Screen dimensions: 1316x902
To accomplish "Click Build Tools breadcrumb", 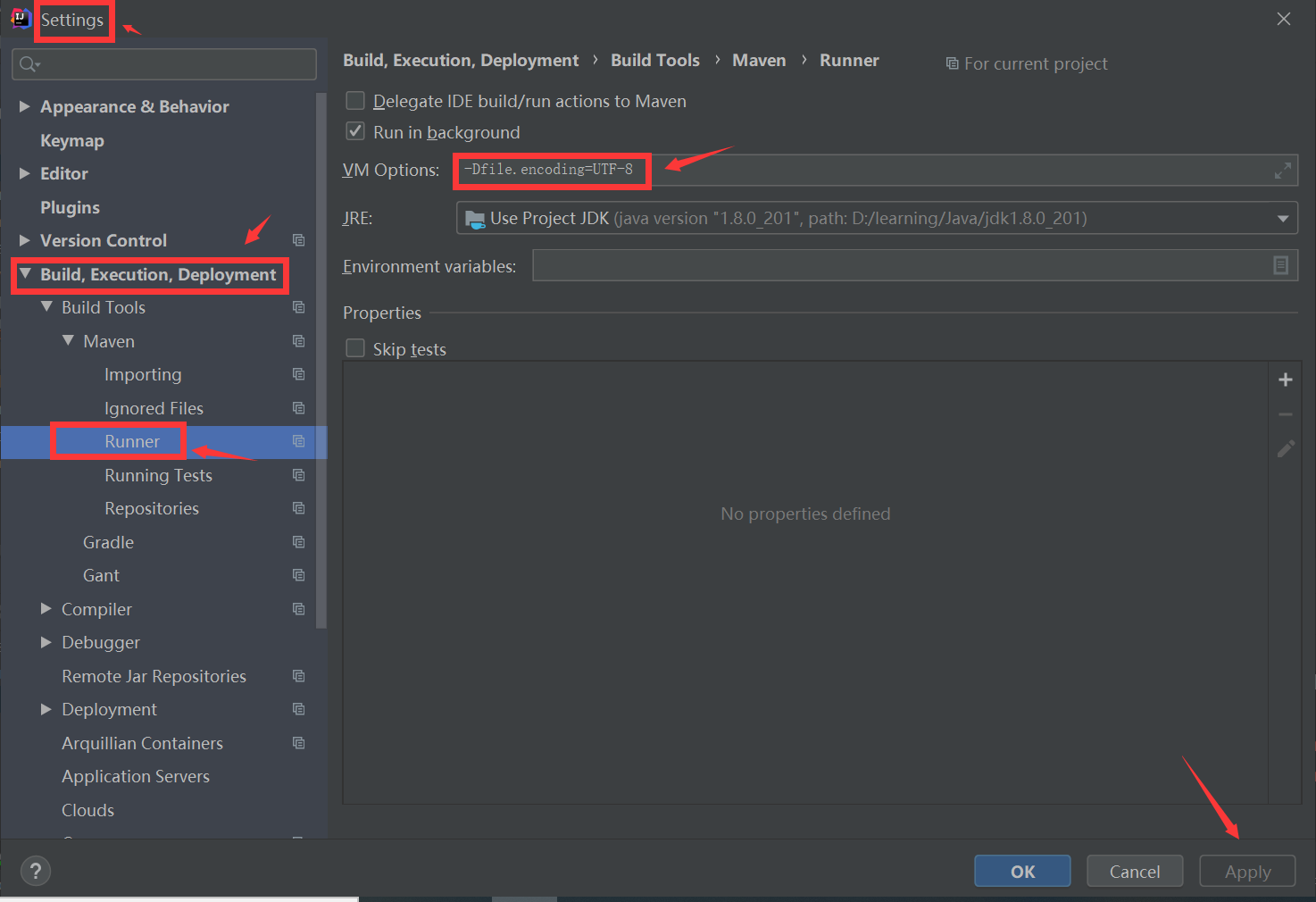I will tap(655, 60).
